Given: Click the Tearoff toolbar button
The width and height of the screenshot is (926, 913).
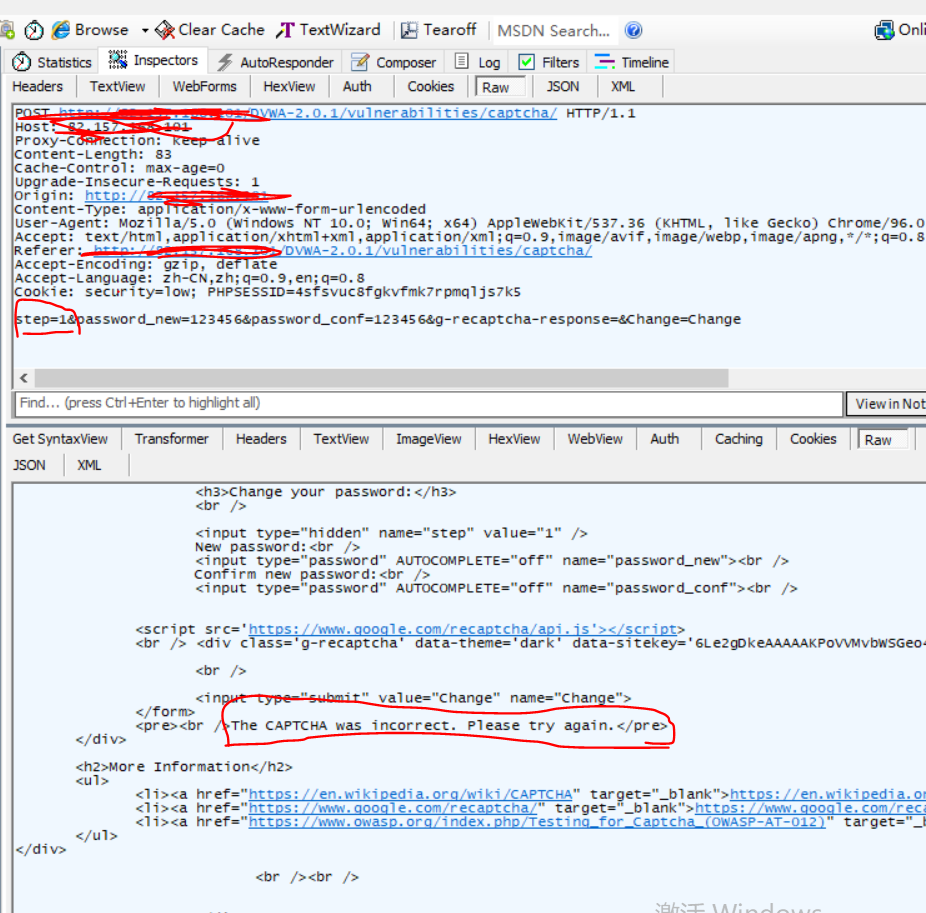Looking at the screenshot, I should [x=438, y=30].
